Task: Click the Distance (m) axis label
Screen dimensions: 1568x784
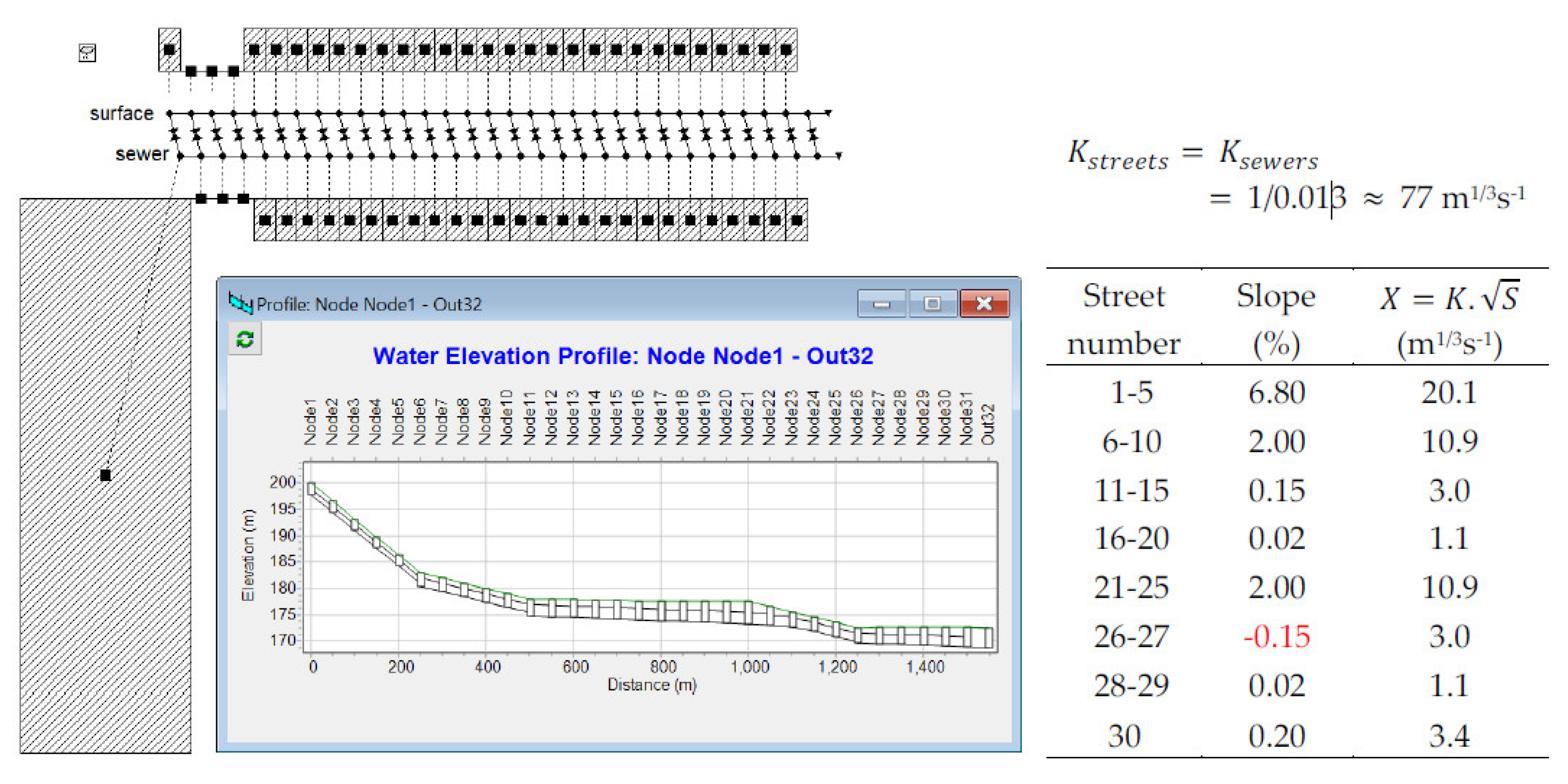Action: 651,685
